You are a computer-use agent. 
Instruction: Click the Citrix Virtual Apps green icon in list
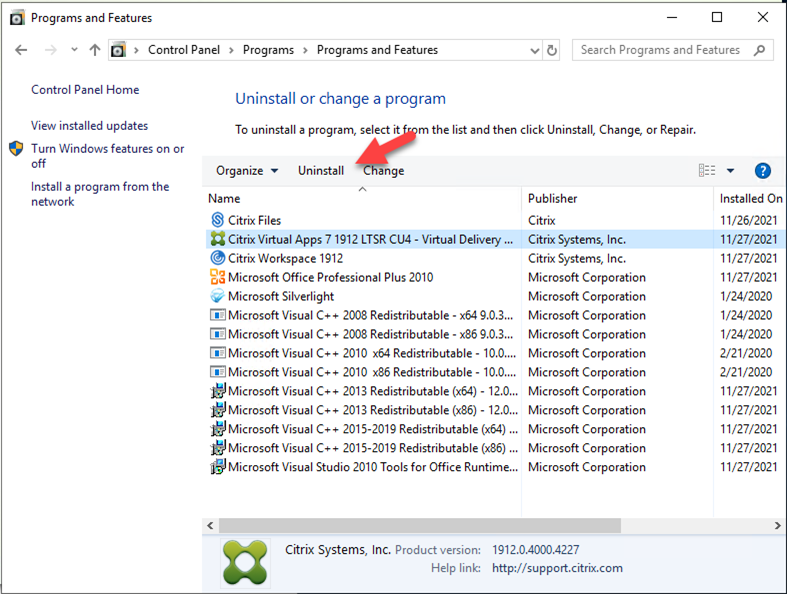coord(217,239)
